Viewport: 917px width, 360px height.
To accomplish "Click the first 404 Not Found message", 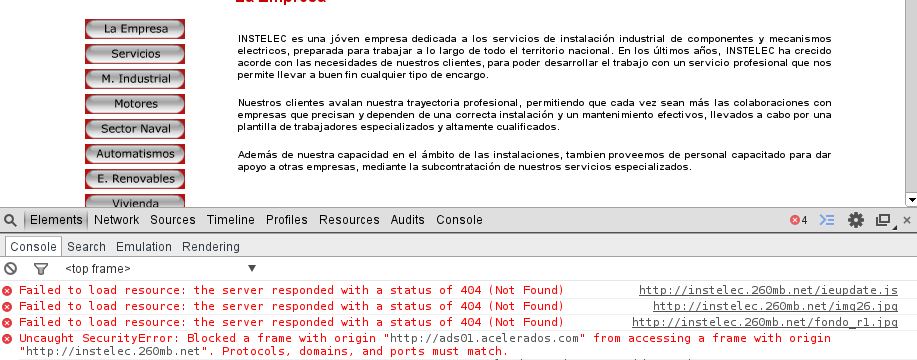I will (291, 290).
